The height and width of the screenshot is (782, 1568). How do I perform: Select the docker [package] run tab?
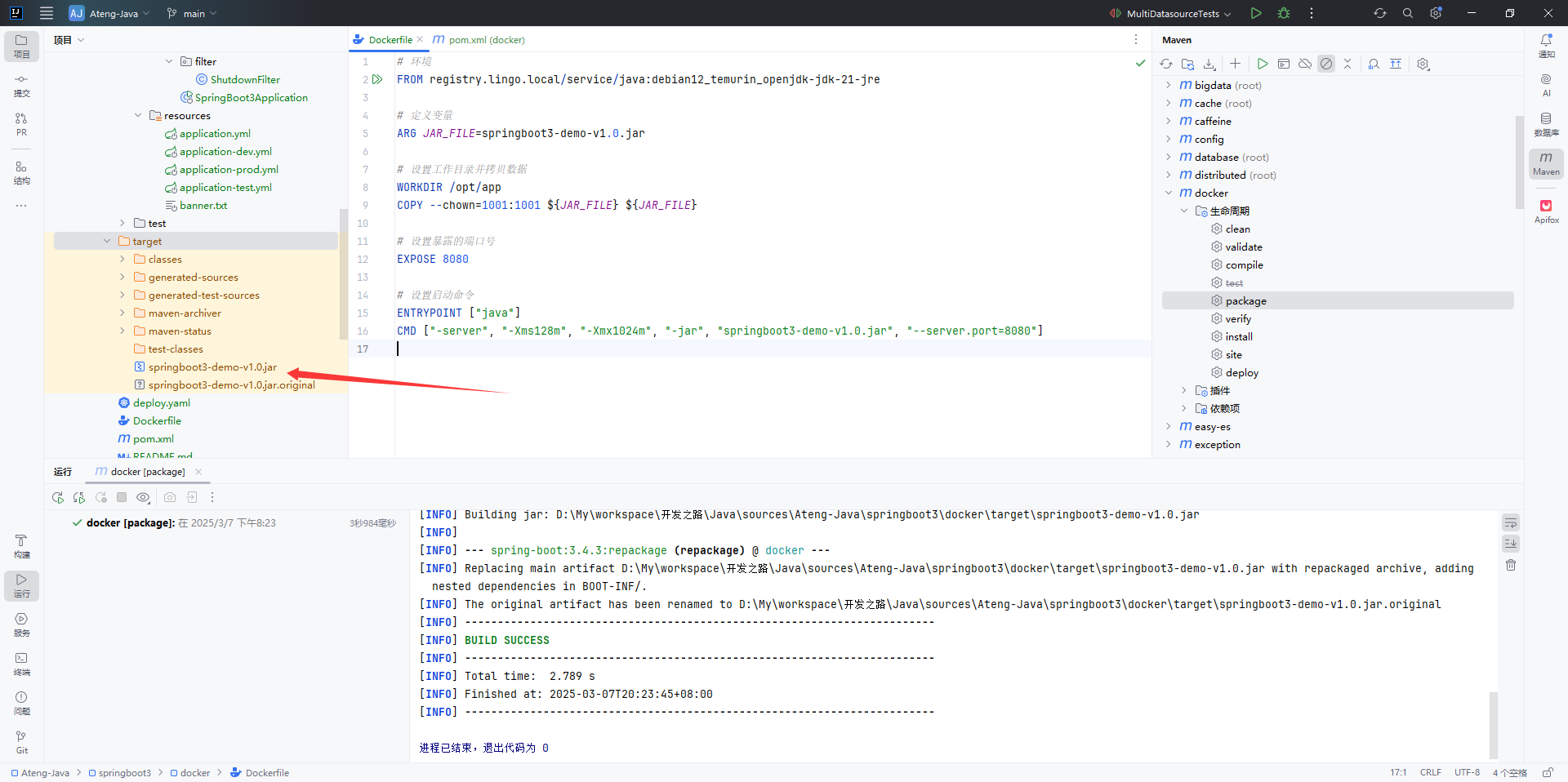pyautogui.click(x=147, y=472)
